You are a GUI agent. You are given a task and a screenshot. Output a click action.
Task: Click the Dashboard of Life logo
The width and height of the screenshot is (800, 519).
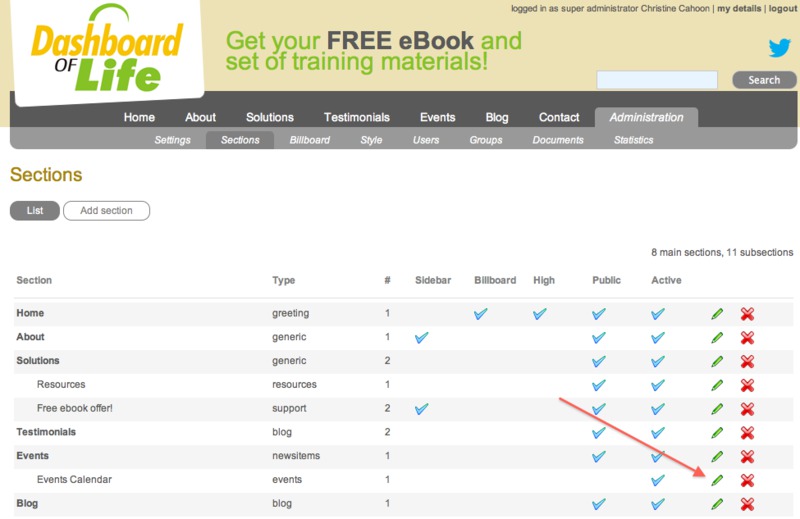coord(106,50)
